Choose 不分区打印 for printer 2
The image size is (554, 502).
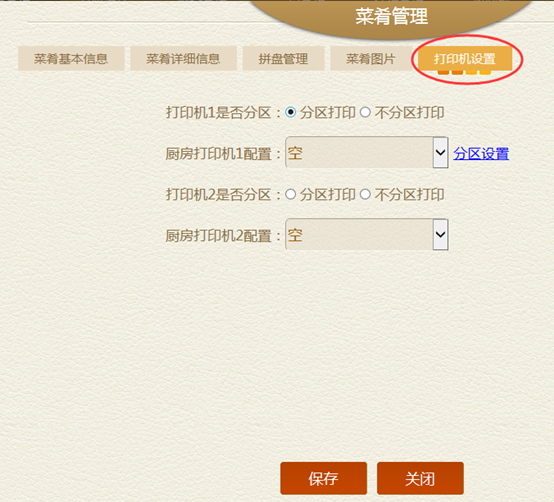pos(365,194)
